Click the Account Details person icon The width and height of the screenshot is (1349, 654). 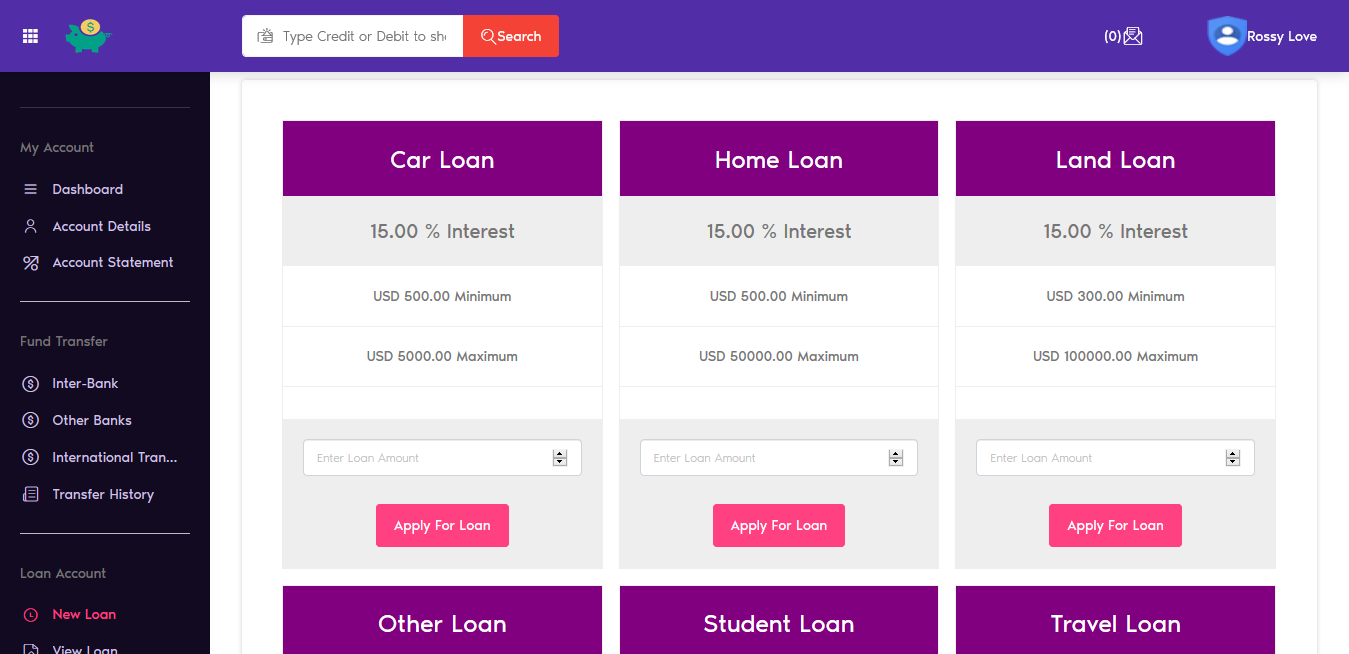[x=31, y=226]
